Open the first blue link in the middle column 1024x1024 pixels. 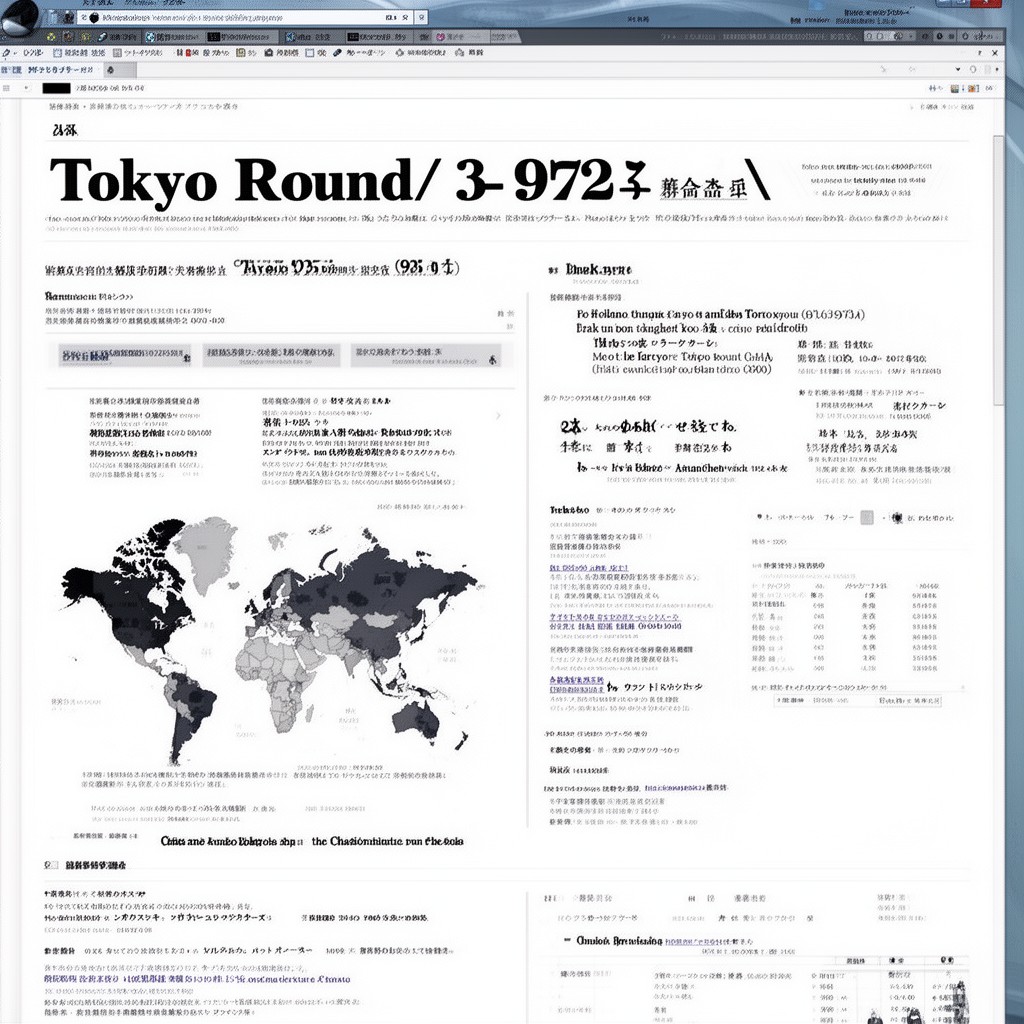[x=588, y=568]
